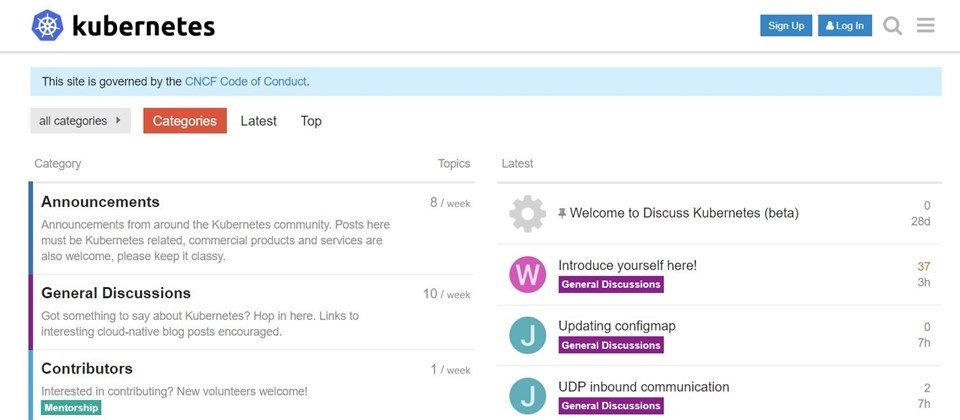Open the Contributors category
960x420 pixels.
[87, 369]
